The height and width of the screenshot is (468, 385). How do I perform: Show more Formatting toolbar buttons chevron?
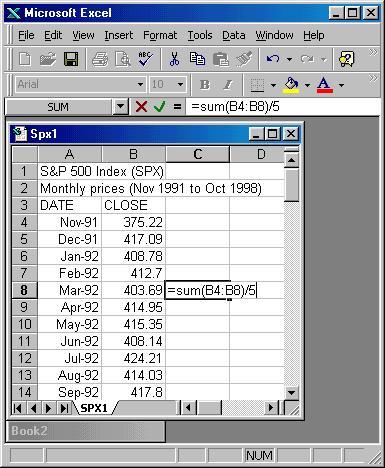[373, 78]
